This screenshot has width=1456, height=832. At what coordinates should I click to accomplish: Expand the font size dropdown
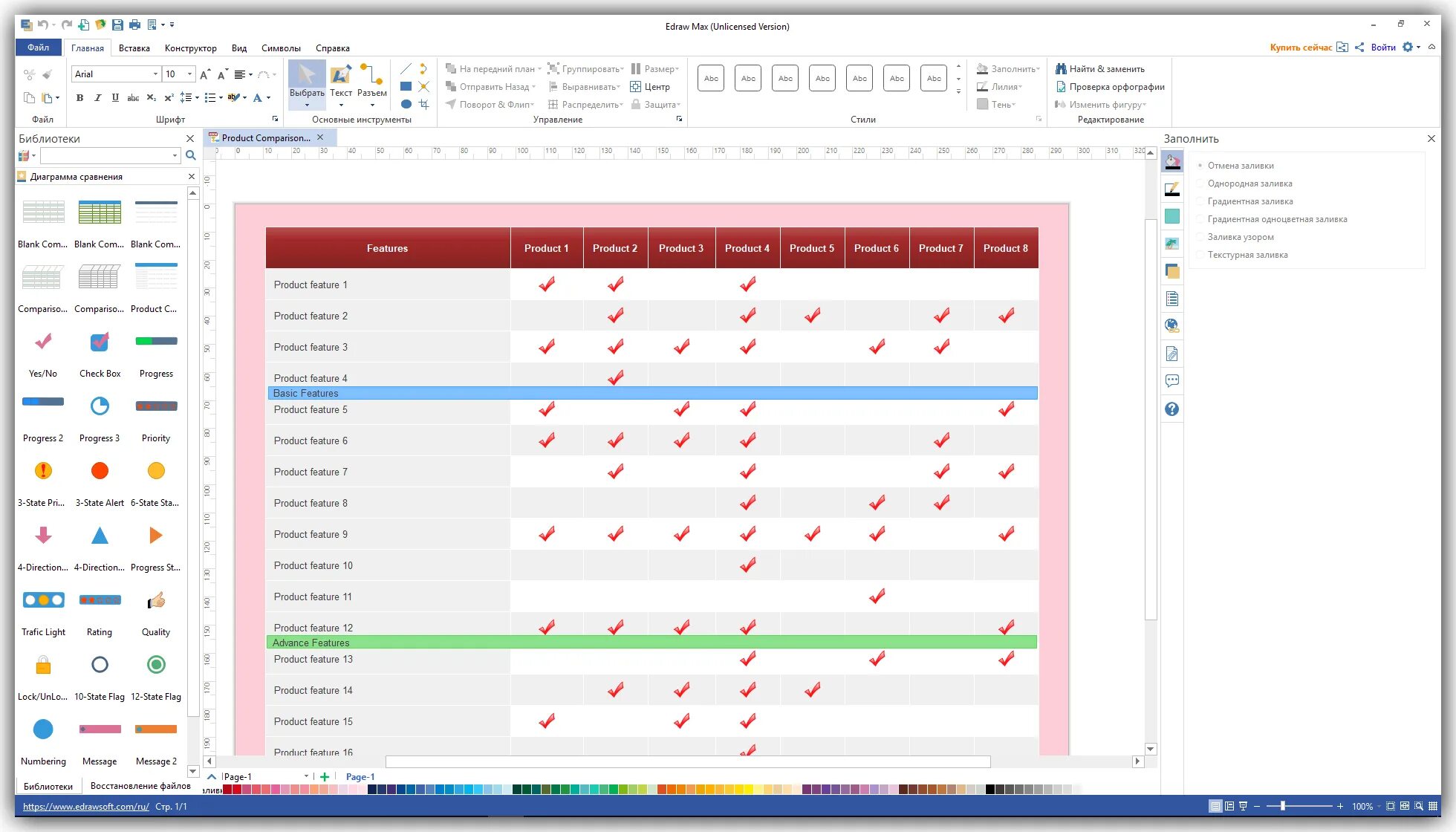click(x=190, y=74)
